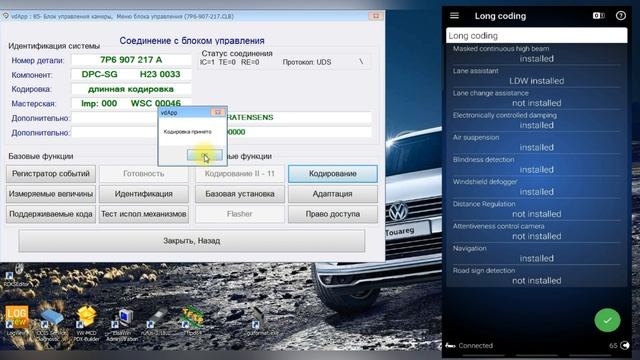Change Lane change assistance setting
The height and width of the screenshot is (360, 640).
(536, 98)
